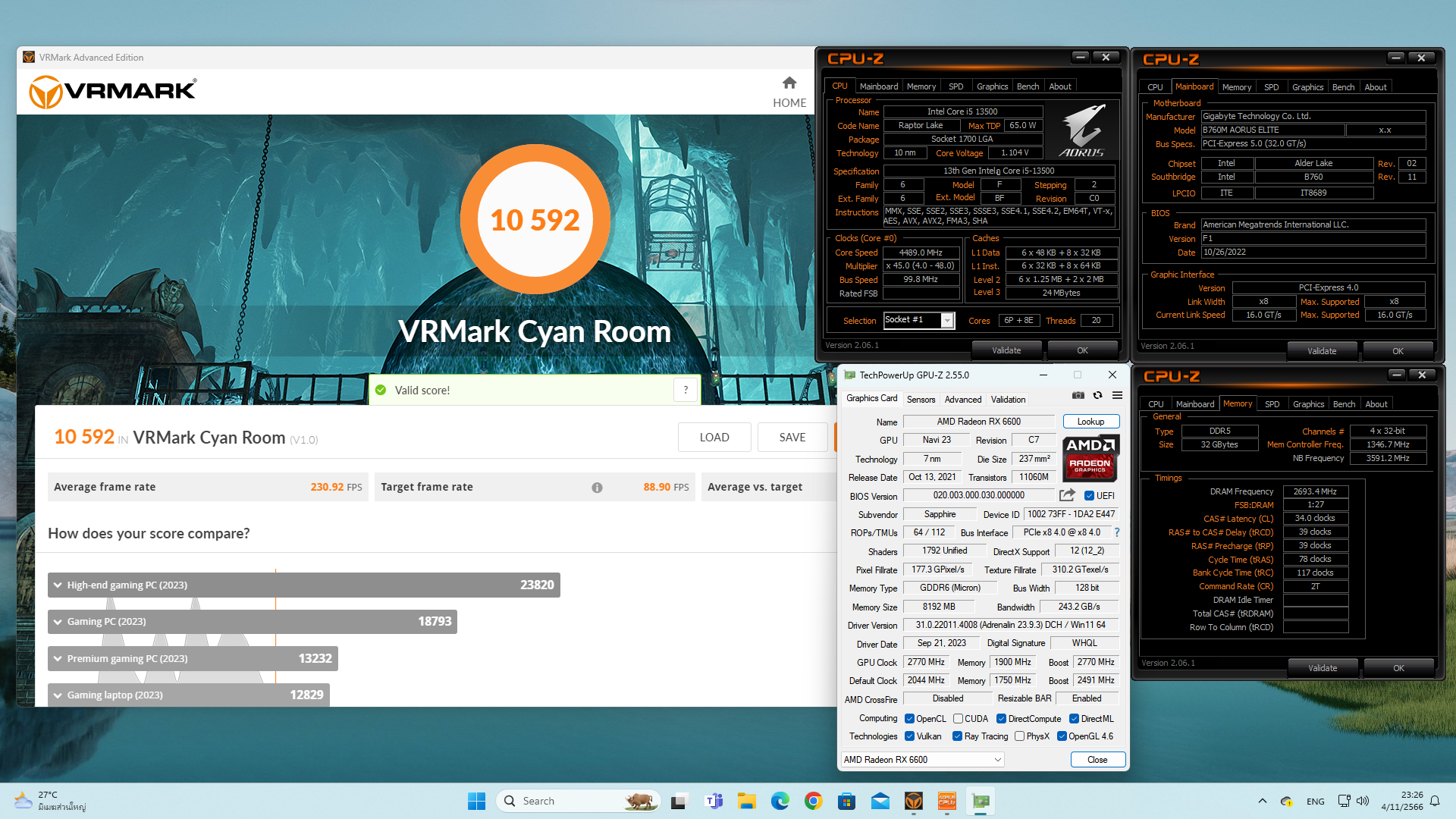
Task: Expand Gaming PC (2023) comparison row
Action: point(253,622)
